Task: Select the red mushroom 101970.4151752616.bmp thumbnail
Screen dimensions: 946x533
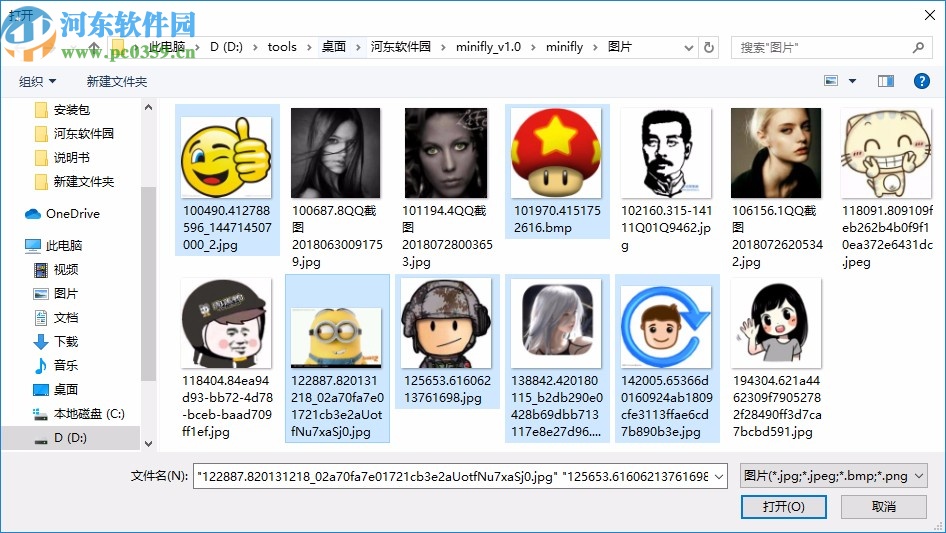Action: tap(556, 153)
